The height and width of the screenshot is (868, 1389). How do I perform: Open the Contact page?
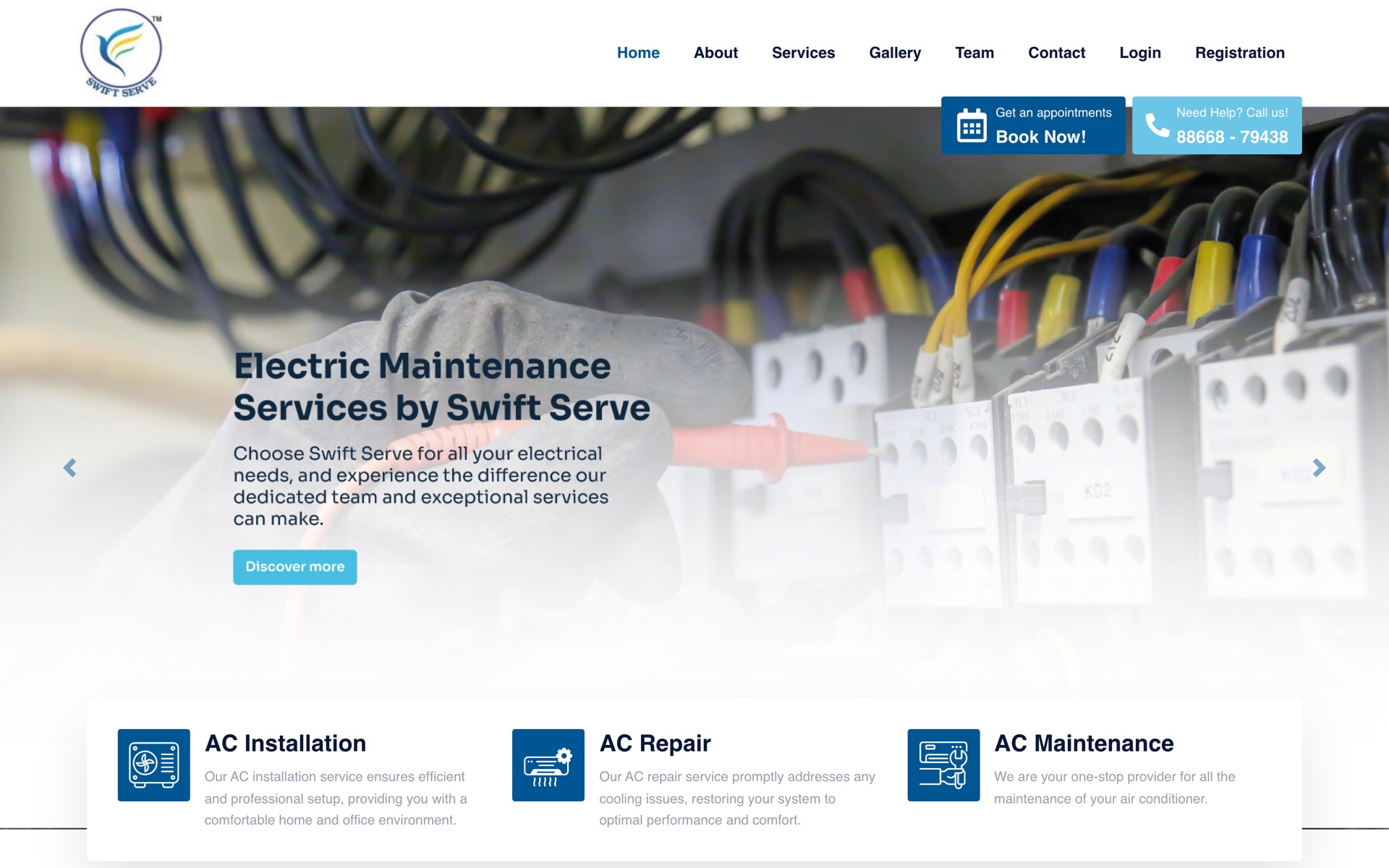(x=1056, y=53)
